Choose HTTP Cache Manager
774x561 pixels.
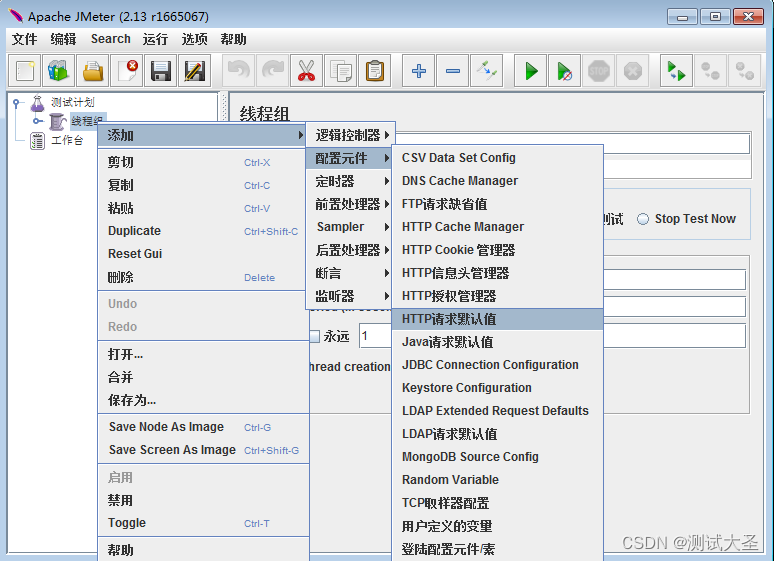click(x=498, y=227)
